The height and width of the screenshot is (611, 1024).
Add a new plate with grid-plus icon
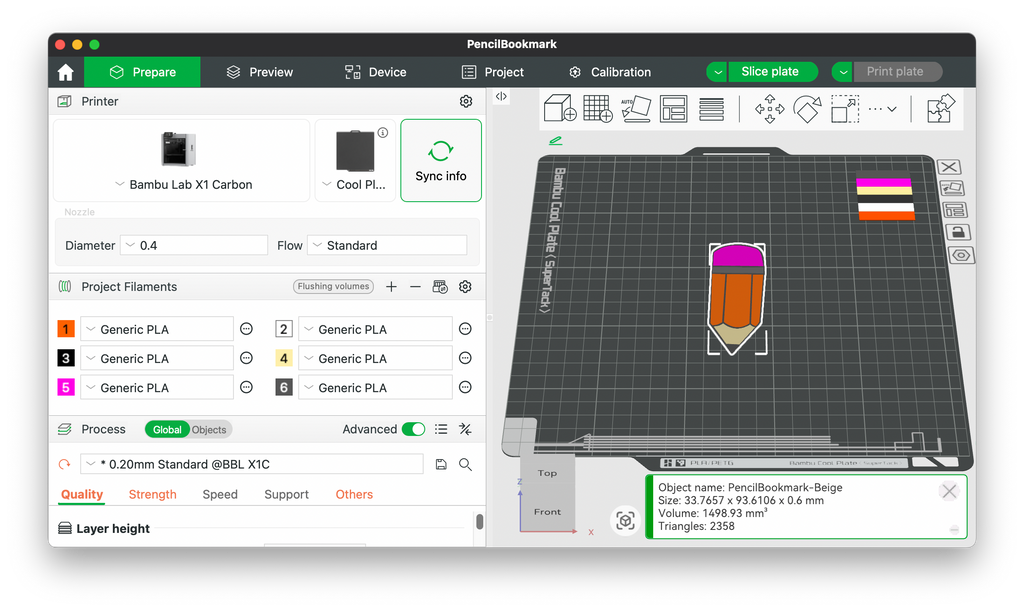(598, 108)
